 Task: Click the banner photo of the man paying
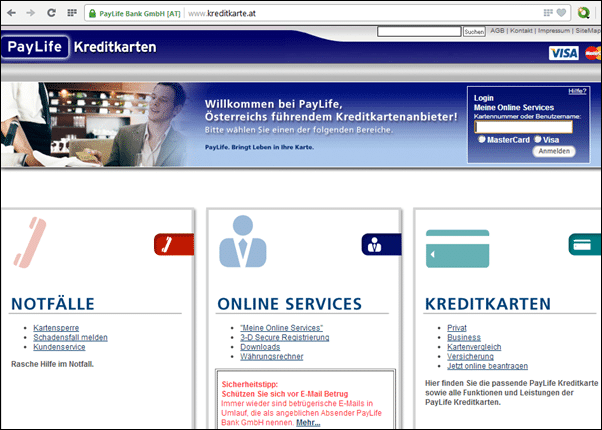point(96,124)
